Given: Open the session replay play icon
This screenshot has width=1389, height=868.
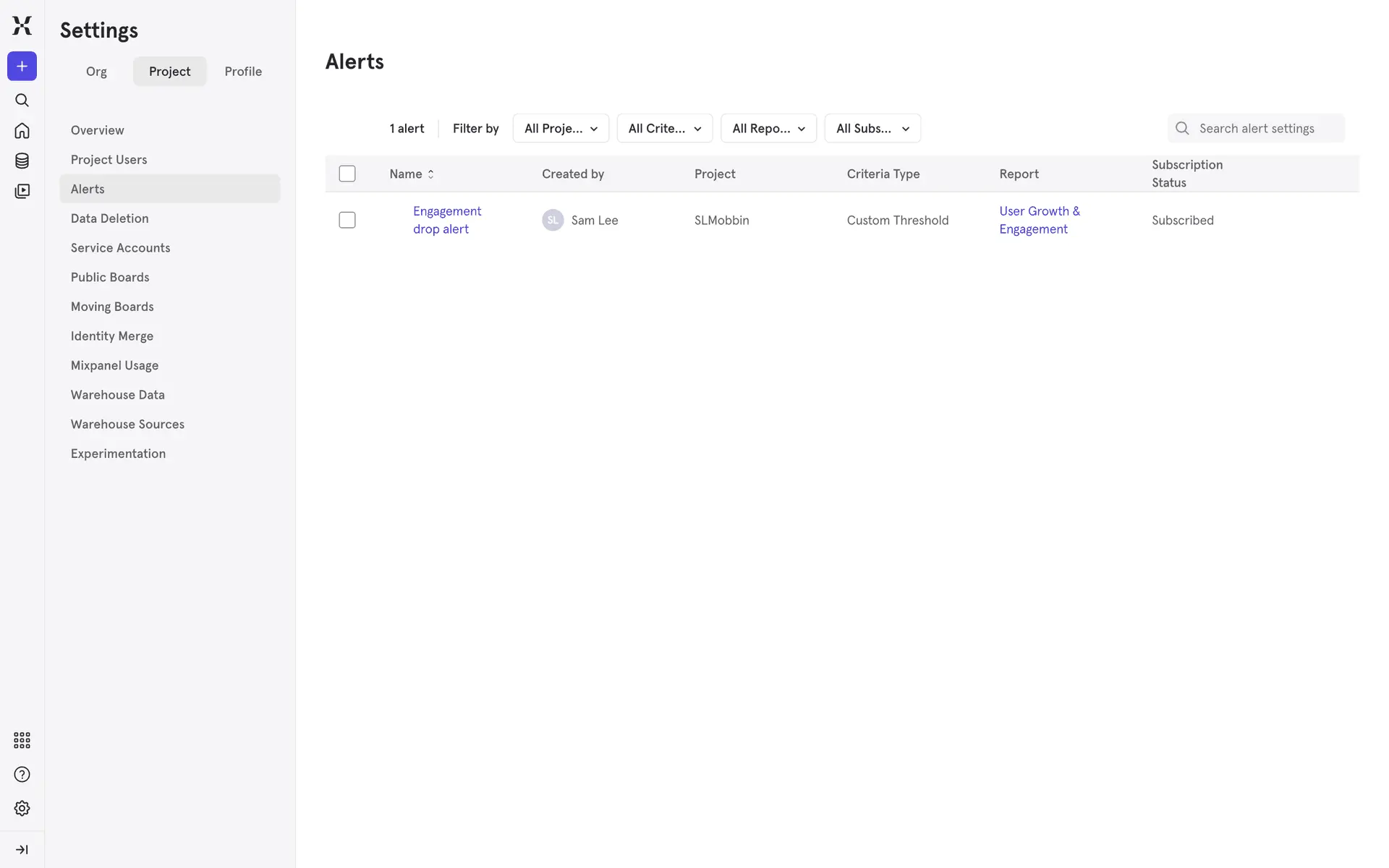Looking at the screenshot, I should click(x=22, y=191).
